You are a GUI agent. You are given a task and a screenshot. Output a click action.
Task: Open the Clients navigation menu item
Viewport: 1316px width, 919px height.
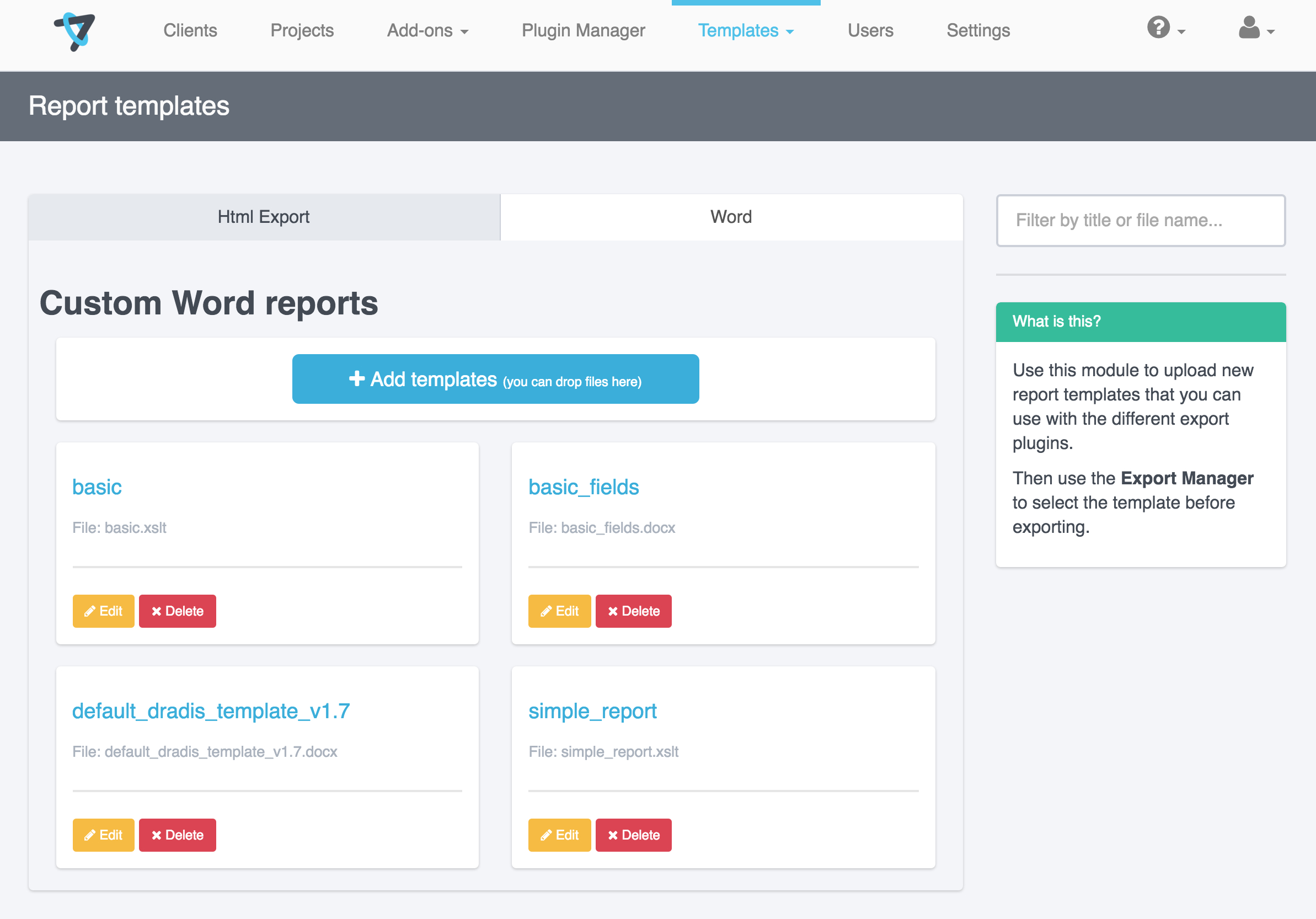click(189, 30)
